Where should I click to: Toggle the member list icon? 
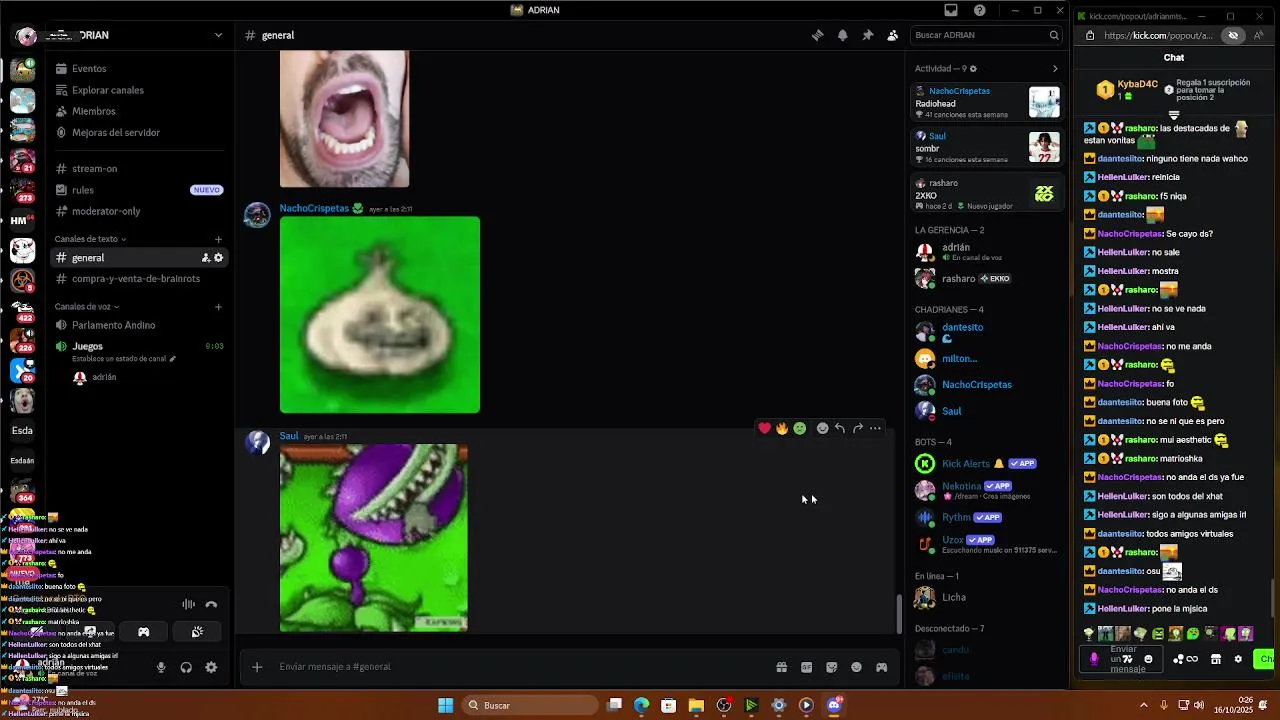point(892,35)
